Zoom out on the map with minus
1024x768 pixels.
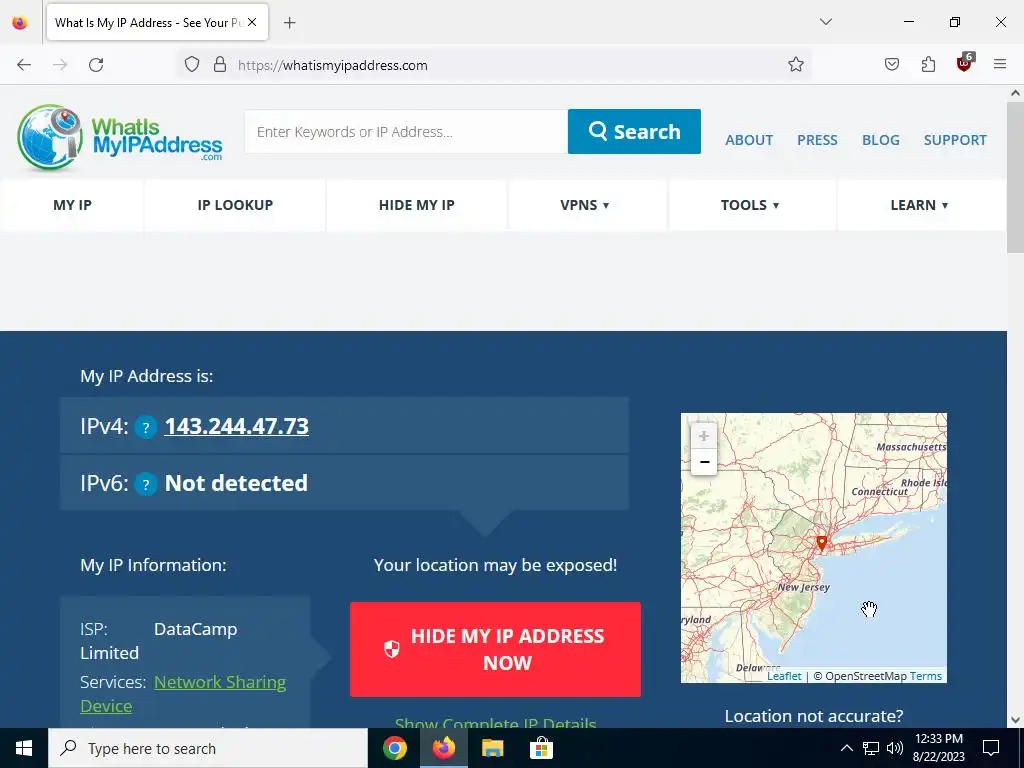(x=703, y=462)
